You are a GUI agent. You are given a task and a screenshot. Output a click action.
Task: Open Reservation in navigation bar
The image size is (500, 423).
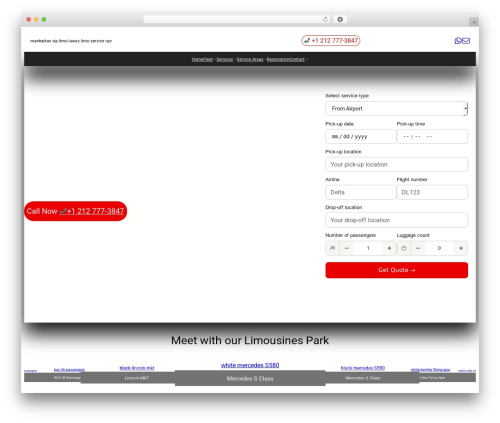coord(278,59)
